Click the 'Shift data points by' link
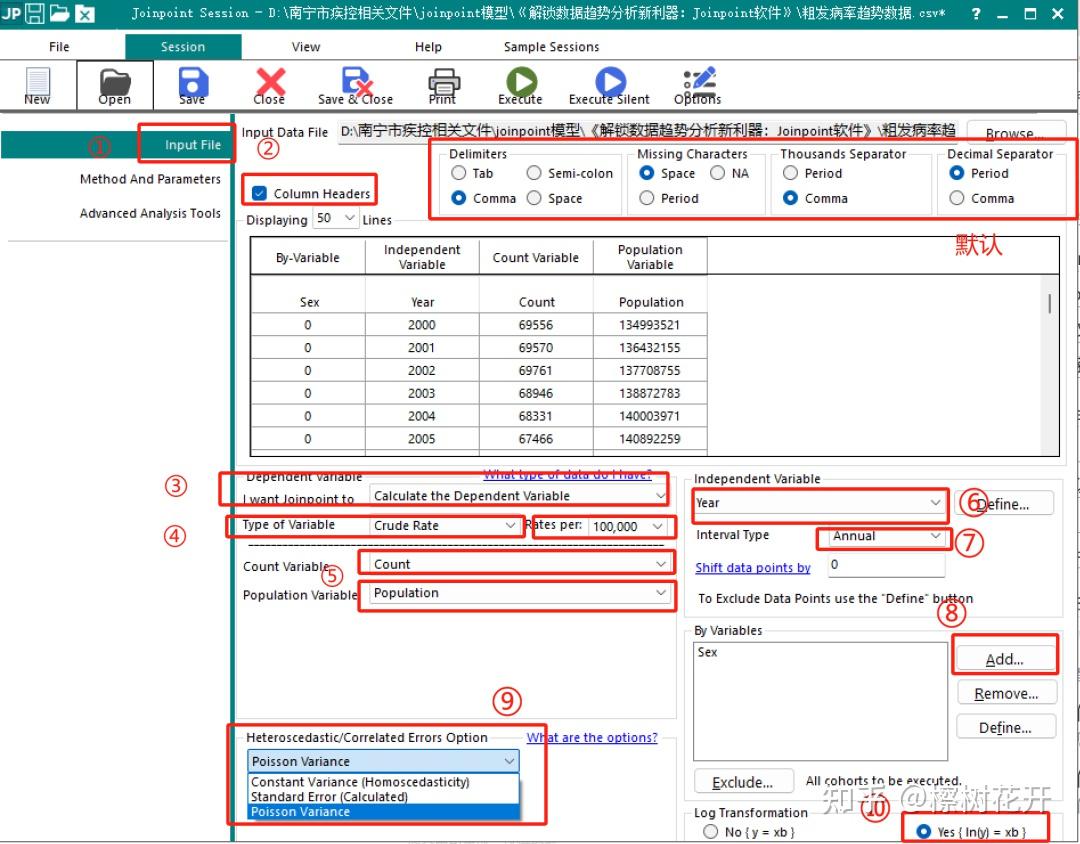The width and height of the screenshot is (1080, 844). pyautogui.click(x=753, y=568)
